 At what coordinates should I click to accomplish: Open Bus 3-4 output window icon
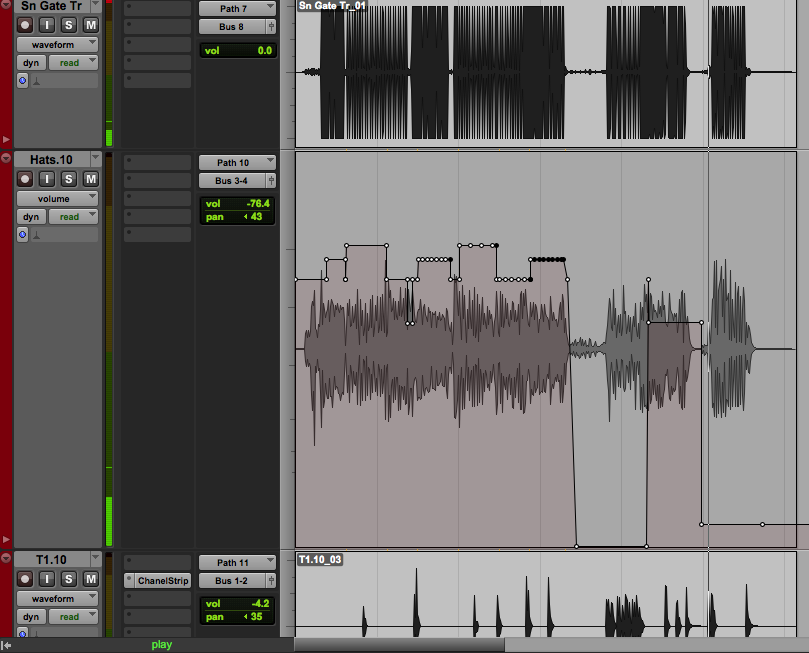point(271,181)
